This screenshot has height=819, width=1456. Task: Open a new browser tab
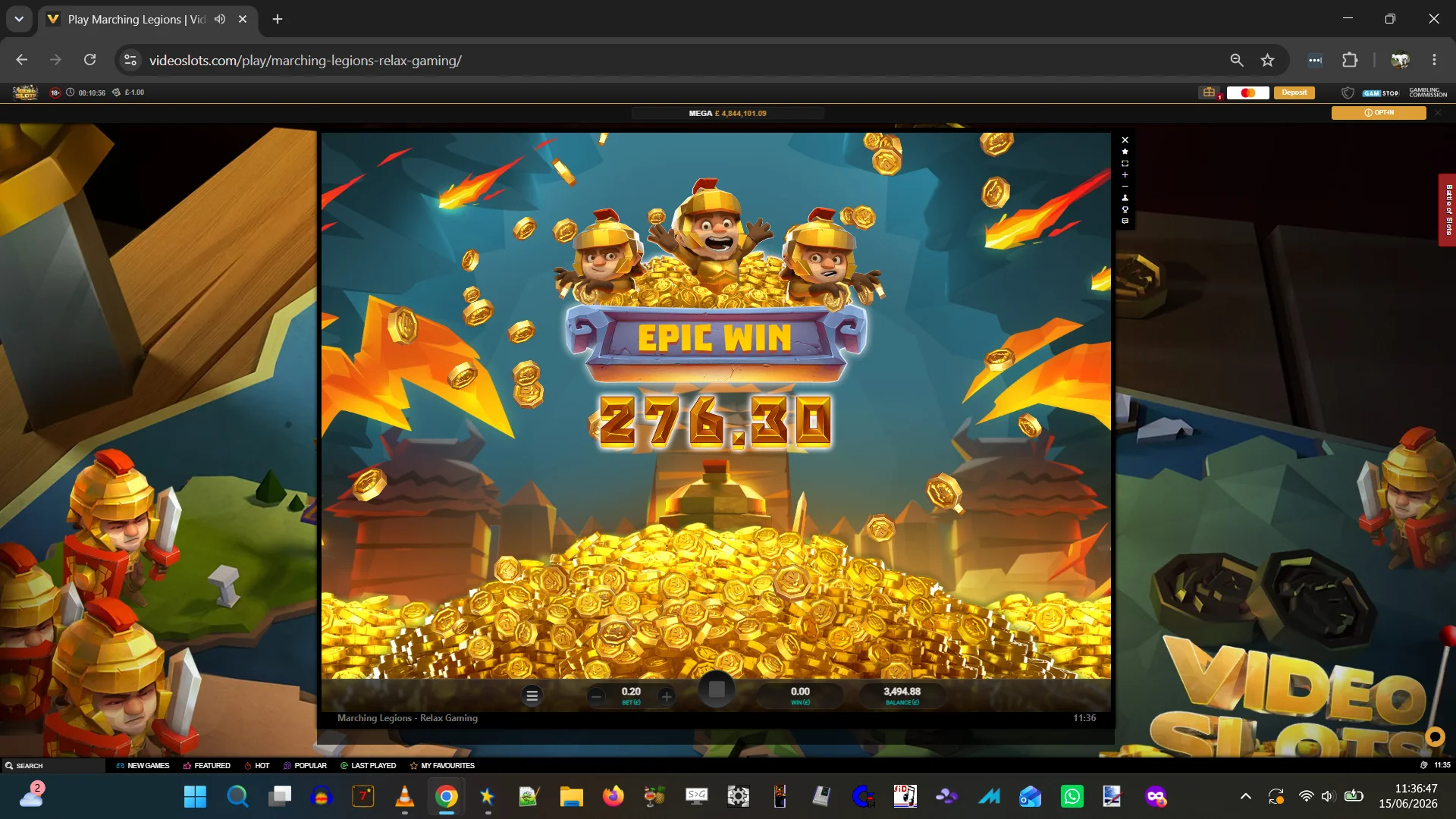(x=278, y=19)
